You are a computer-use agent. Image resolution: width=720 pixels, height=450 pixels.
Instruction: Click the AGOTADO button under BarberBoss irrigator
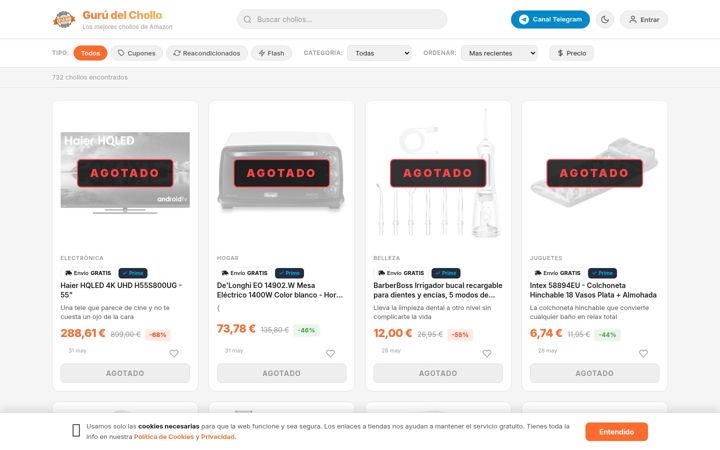(x=438, y=373)
